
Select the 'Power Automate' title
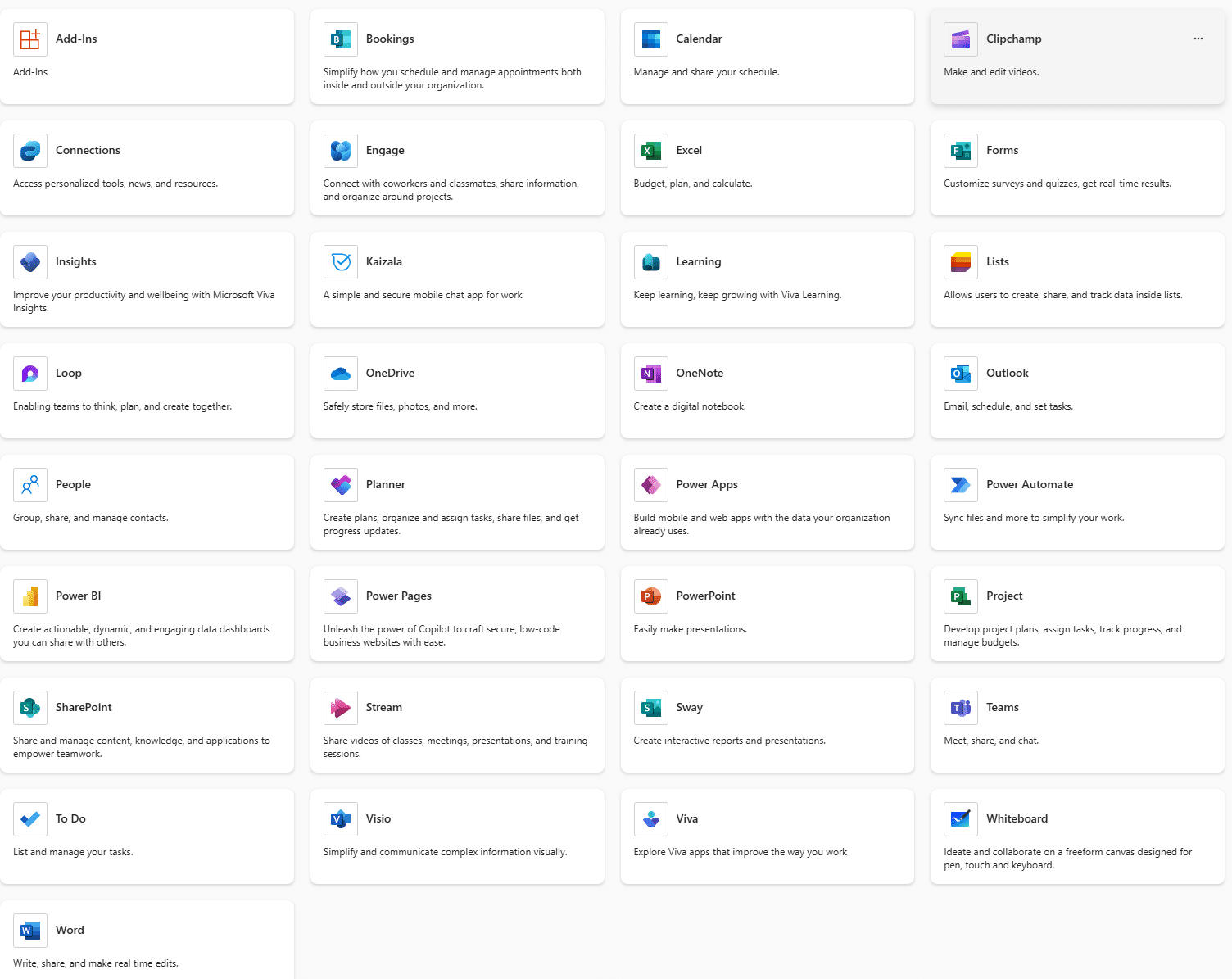point(1030,484)
